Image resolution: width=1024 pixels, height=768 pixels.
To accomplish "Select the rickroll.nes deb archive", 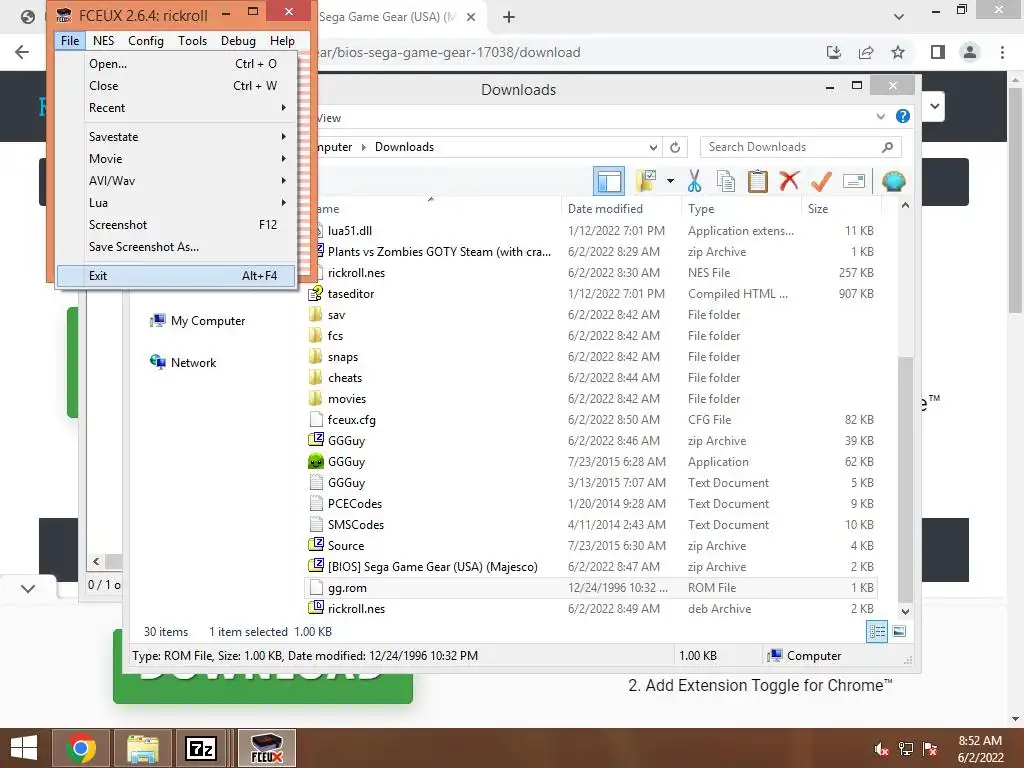I will tap(591, 609).
